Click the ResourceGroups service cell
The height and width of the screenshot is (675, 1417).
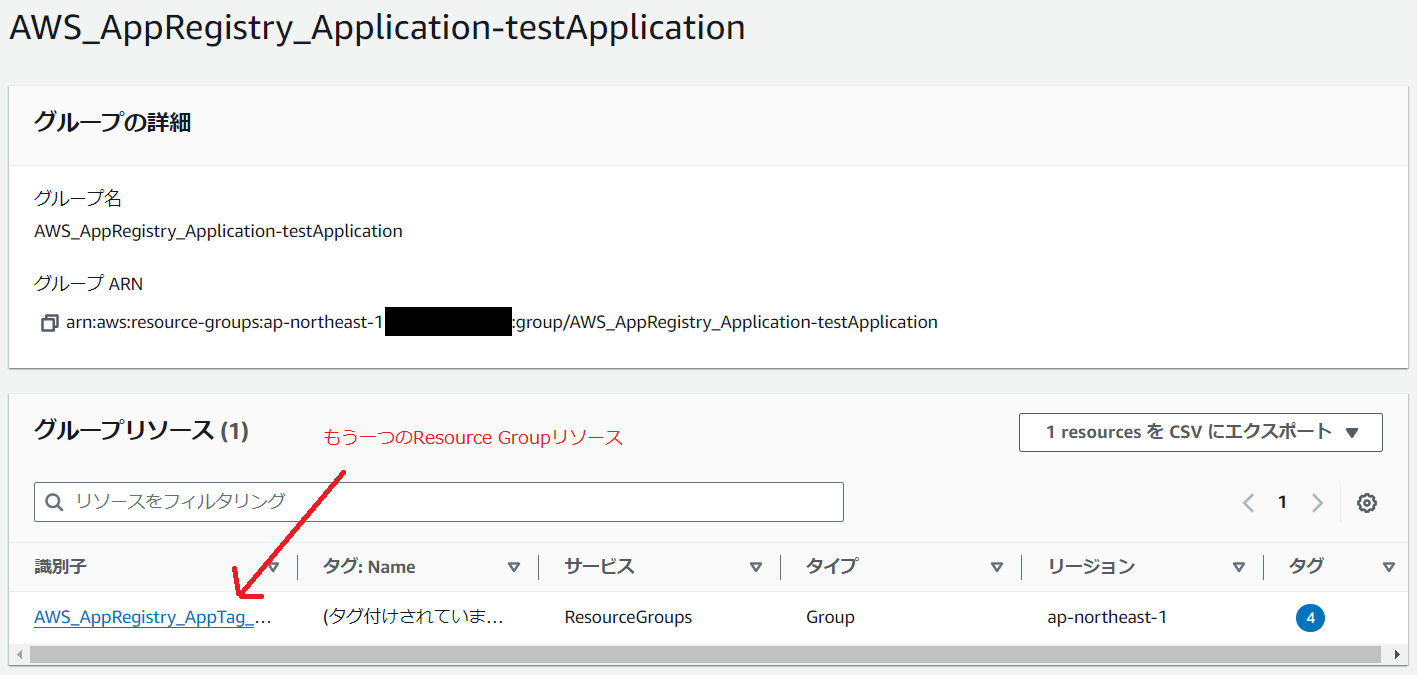(628, 617)
